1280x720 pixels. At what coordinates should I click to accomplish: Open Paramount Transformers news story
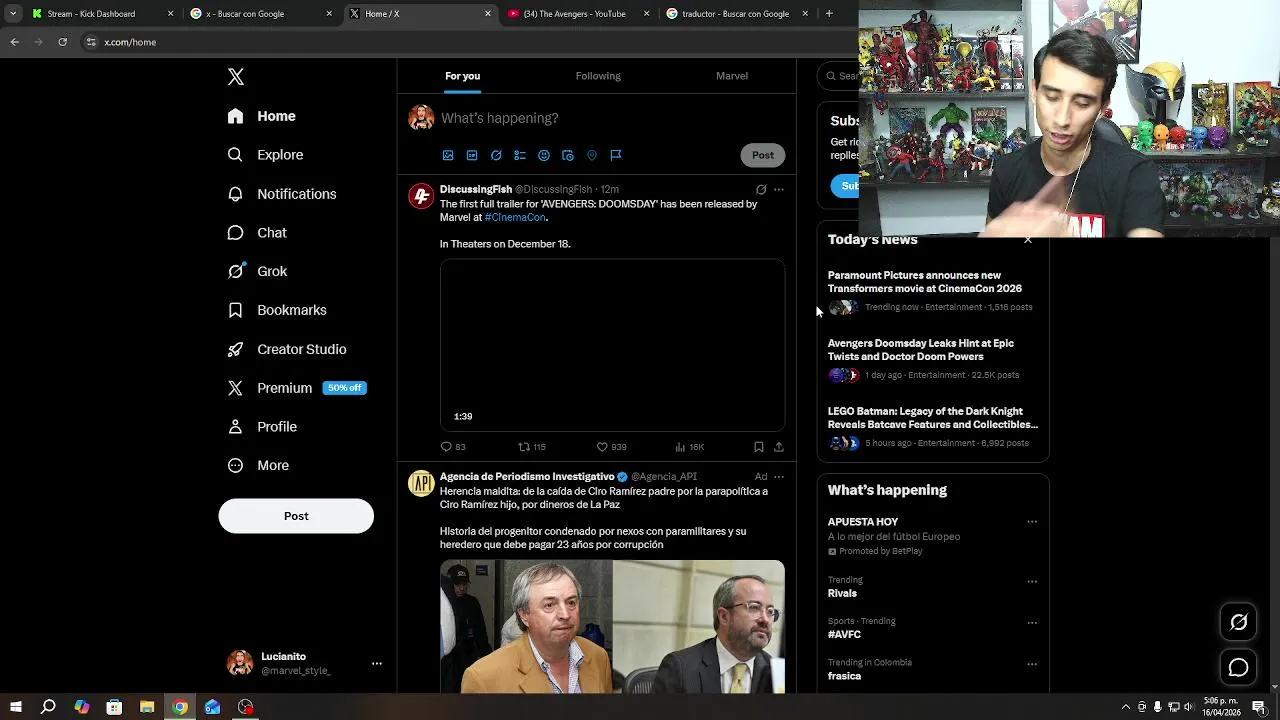(932, 290)
